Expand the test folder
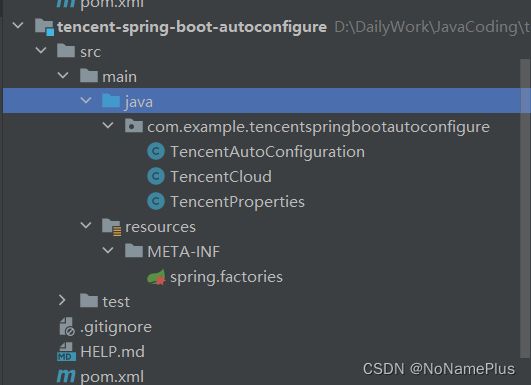Image resolution: width=531 pixels, height=385 pixels. (62, 300)
